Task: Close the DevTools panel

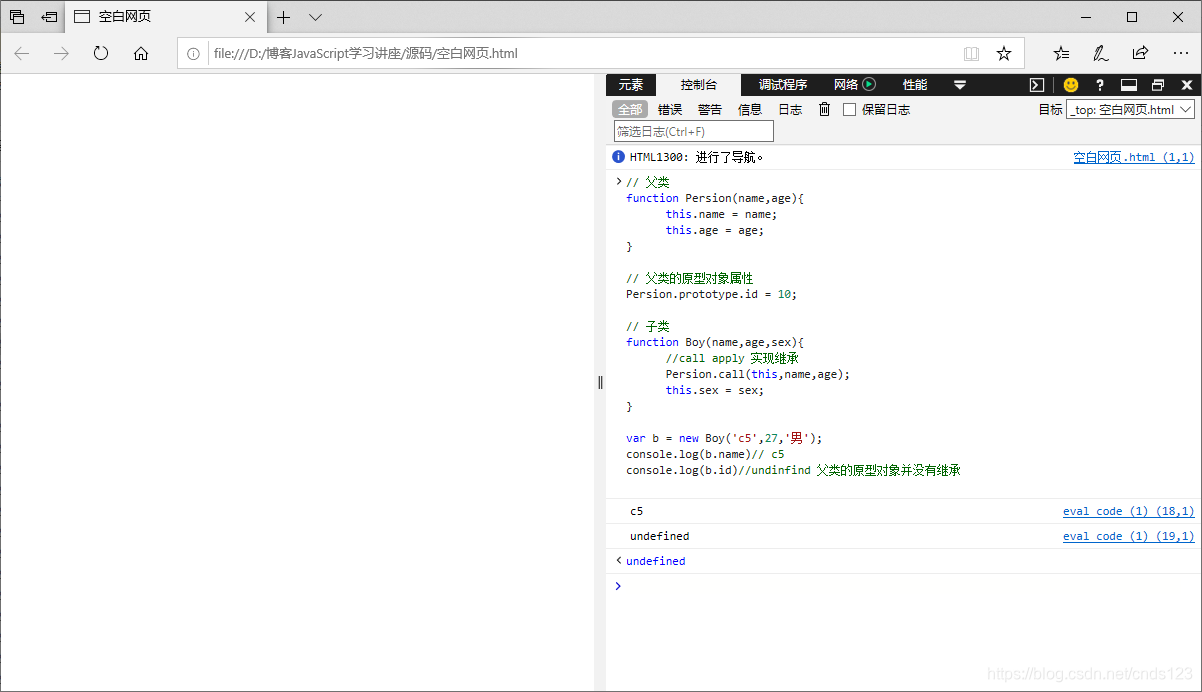Action: (1187, 85)
